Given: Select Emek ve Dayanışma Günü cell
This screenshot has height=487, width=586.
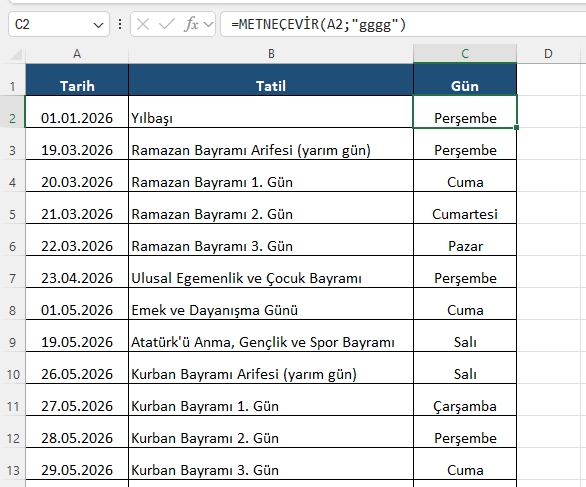Looking at the screenshot, I should click(x=271, y=304).
